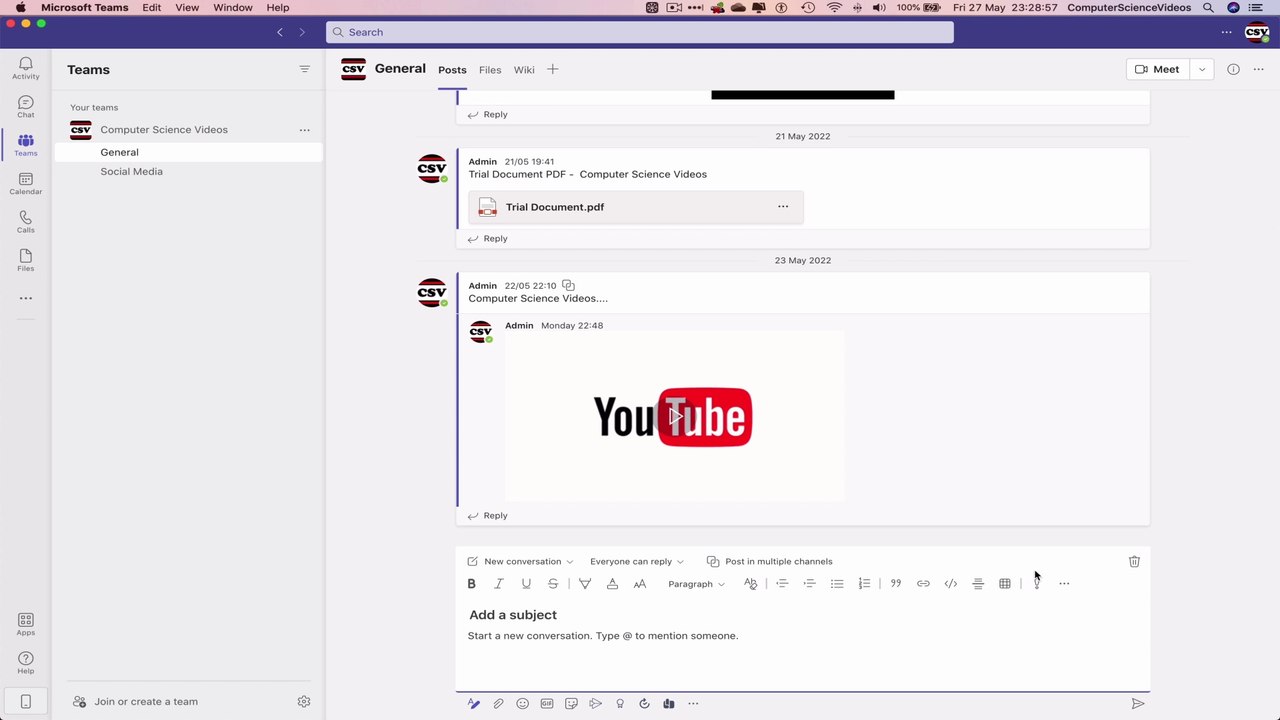Reply to the Trial Document PDF post

click(487, 239)
